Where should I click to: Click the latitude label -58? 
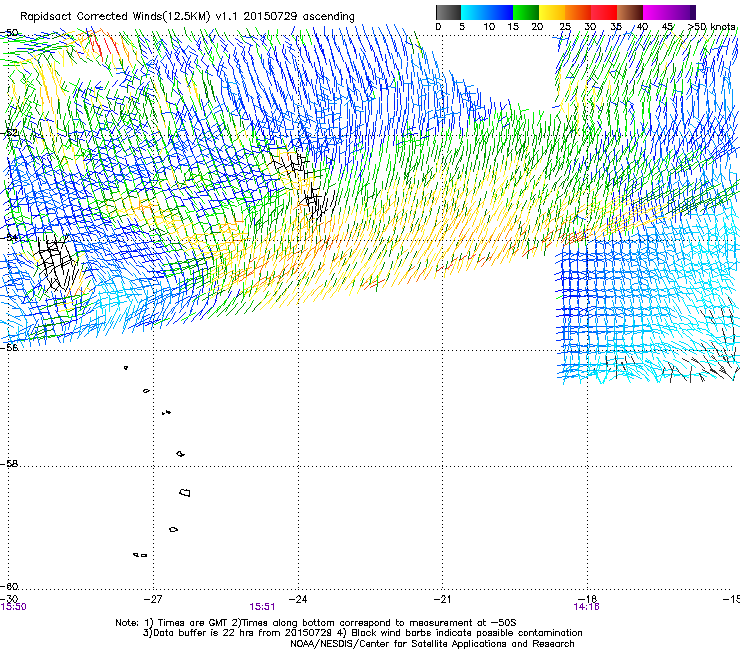coord(9,464)
